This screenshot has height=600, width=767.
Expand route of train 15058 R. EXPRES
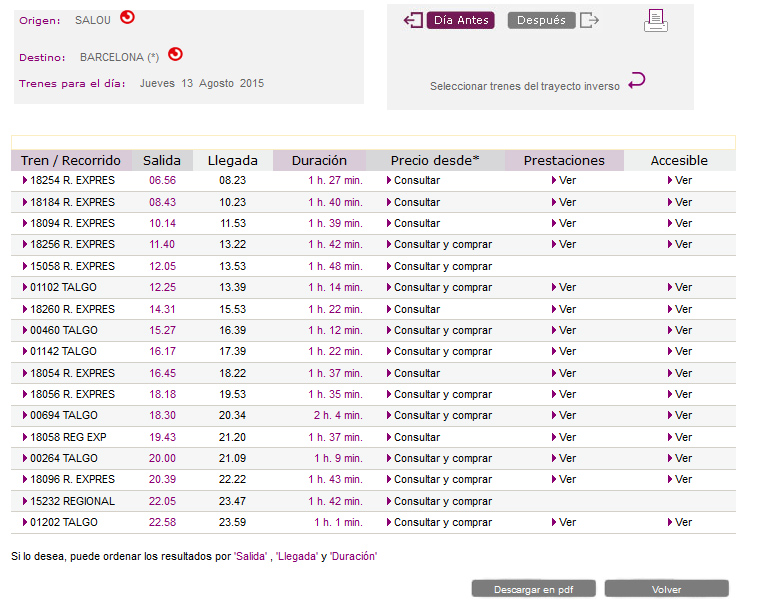point(69,267)
